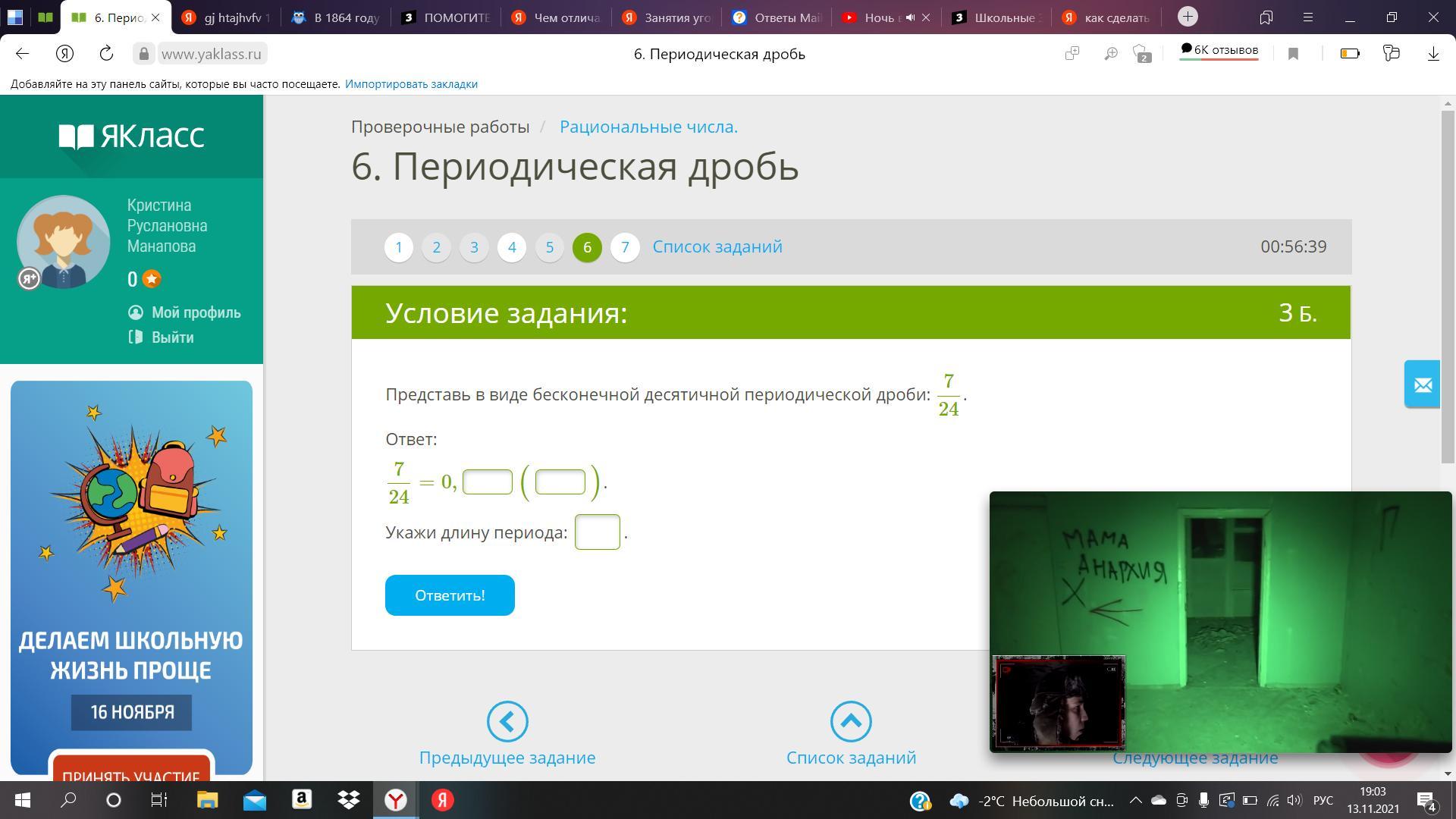
Task: Click the bookmark icon in address bar
Action: coord(1294,54)
